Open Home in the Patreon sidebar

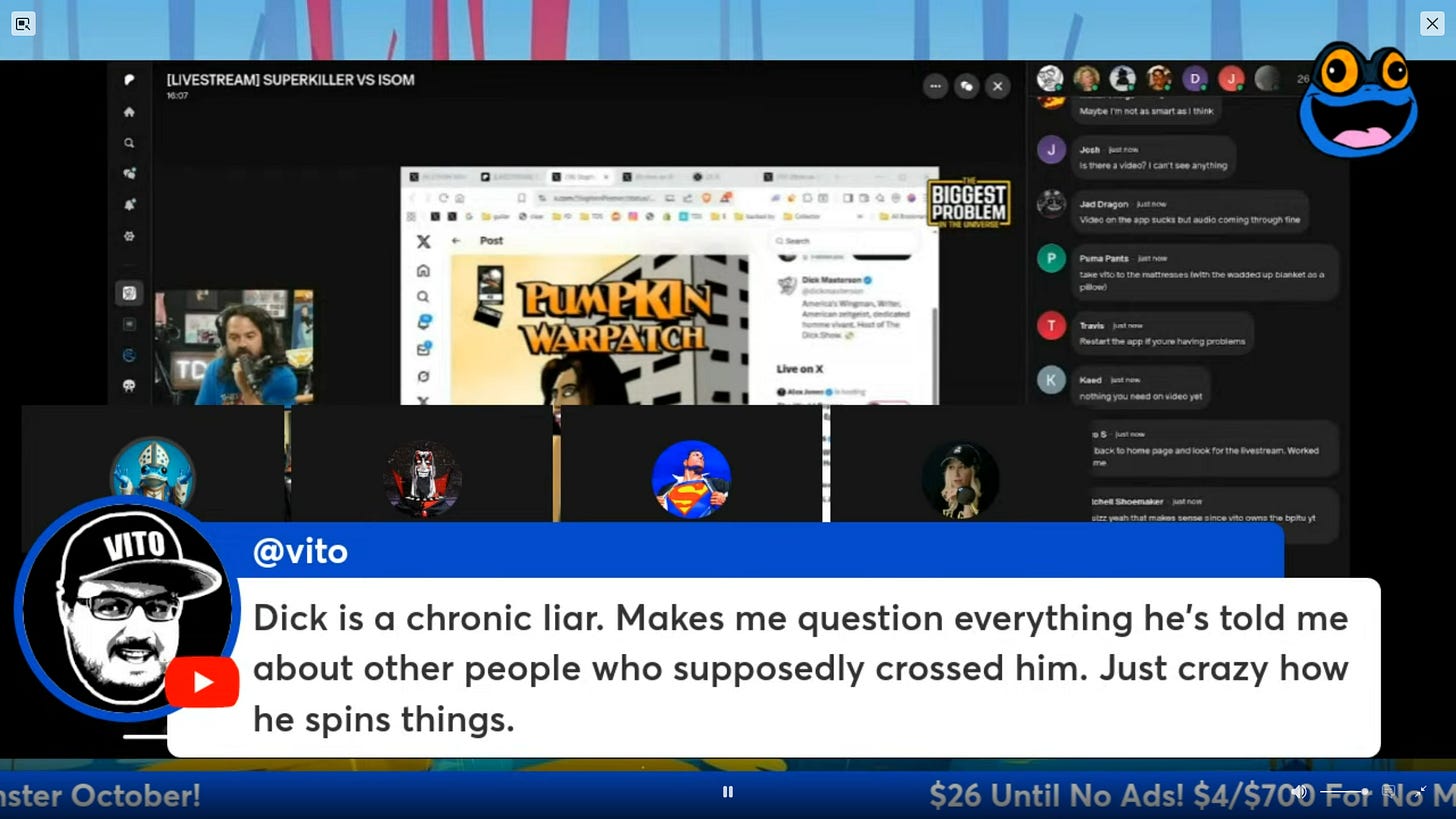tap(129, 112)
